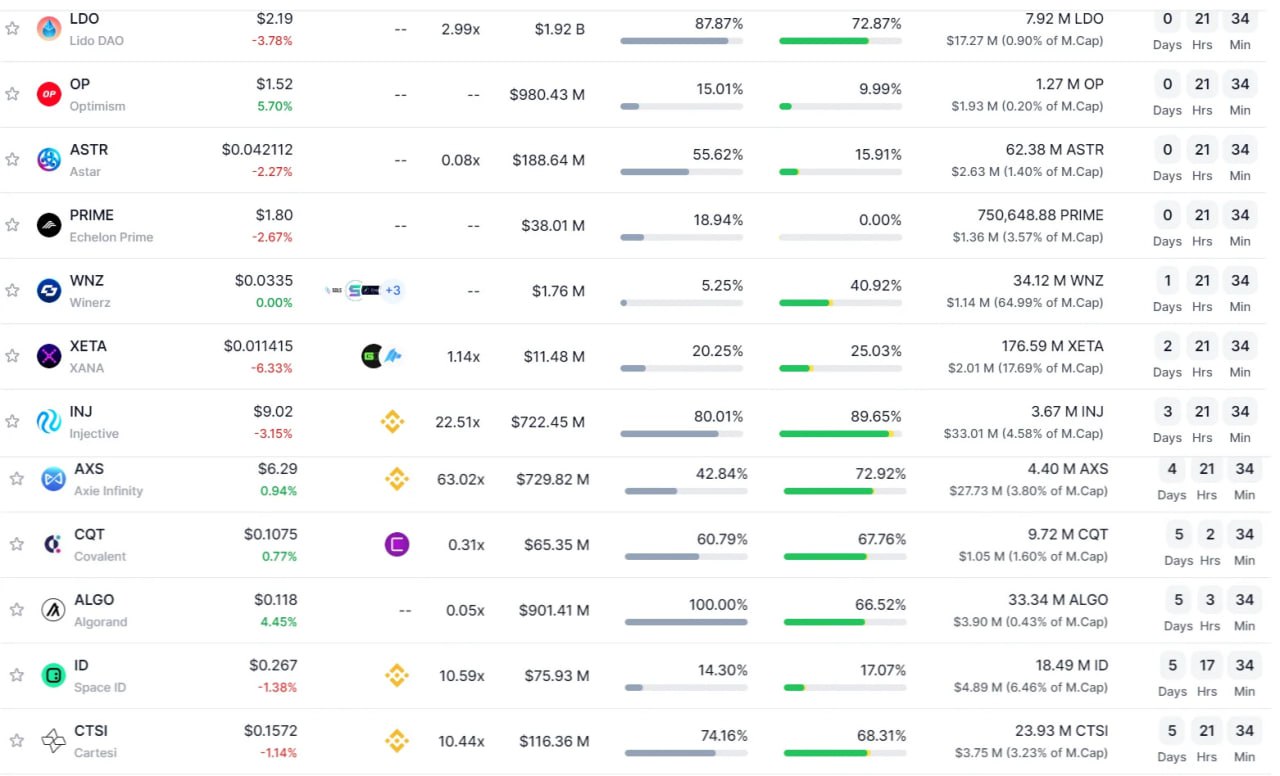This screenshot has width=1280, height=776.
Task: Click the Axie Infinity coin logo
Action: [x=53, y=479]
